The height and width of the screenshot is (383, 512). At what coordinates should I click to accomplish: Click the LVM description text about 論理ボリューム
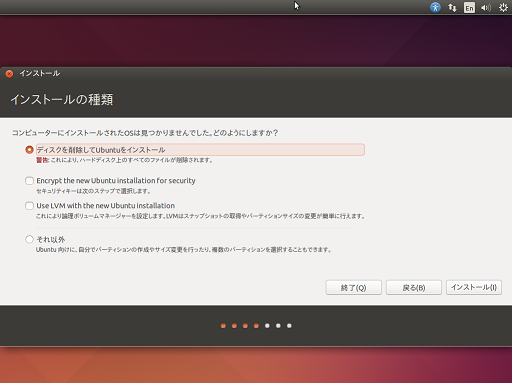coord(200,216)
